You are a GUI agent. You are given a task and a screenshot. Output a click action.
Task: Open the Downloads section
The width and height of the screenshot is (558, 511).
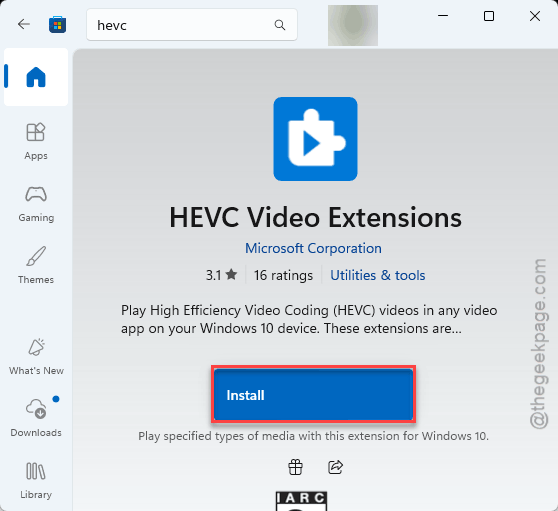point(36,417)
